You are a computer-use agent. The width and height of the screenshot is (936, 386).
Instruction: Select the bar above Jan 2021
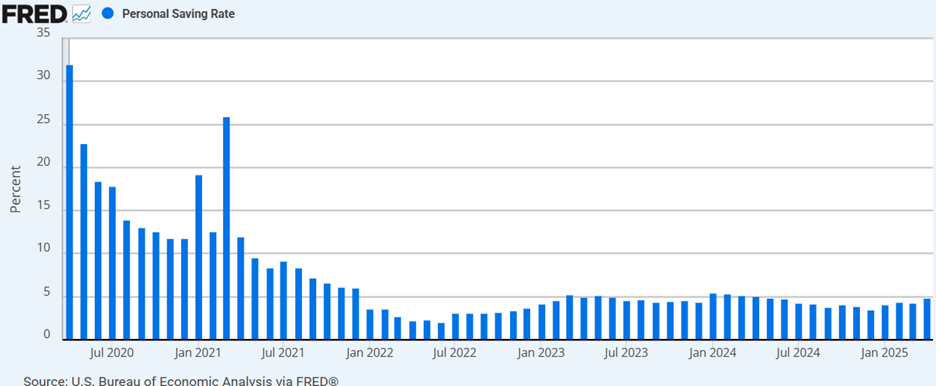[199, 258]
